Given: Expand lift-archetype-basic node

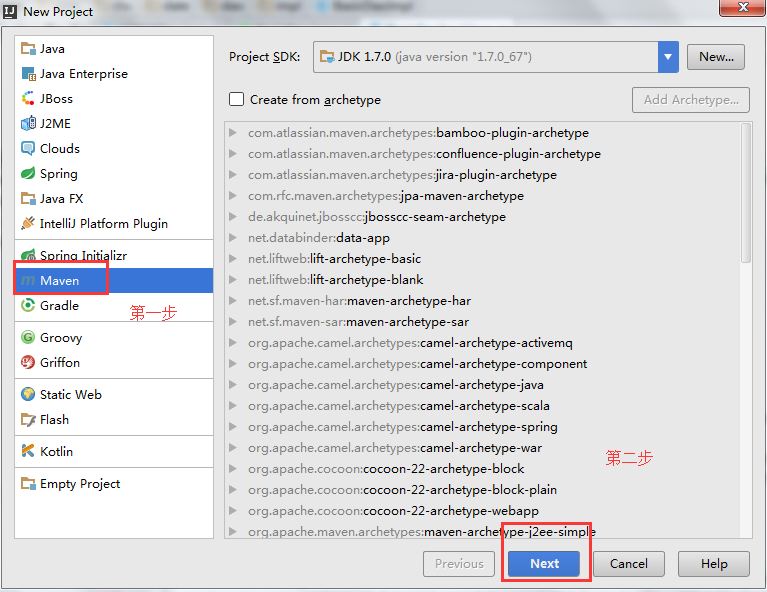Looking at the screenshot, I should tap(233, 259).
